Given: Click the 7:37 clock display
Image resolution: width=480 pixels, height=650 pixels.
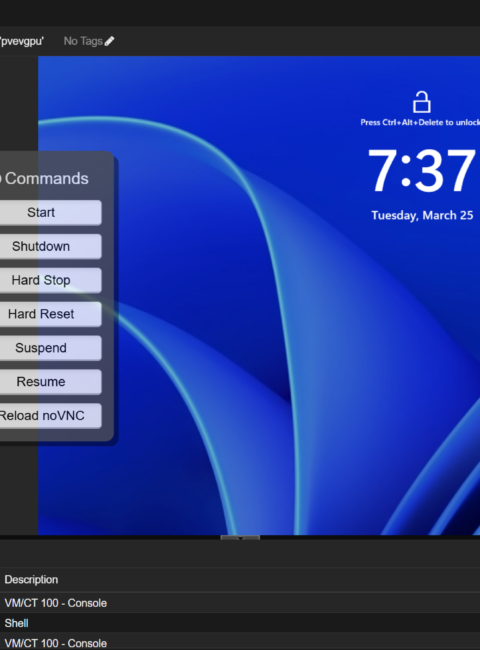Looking at the screenshot, I should (422, 170).
